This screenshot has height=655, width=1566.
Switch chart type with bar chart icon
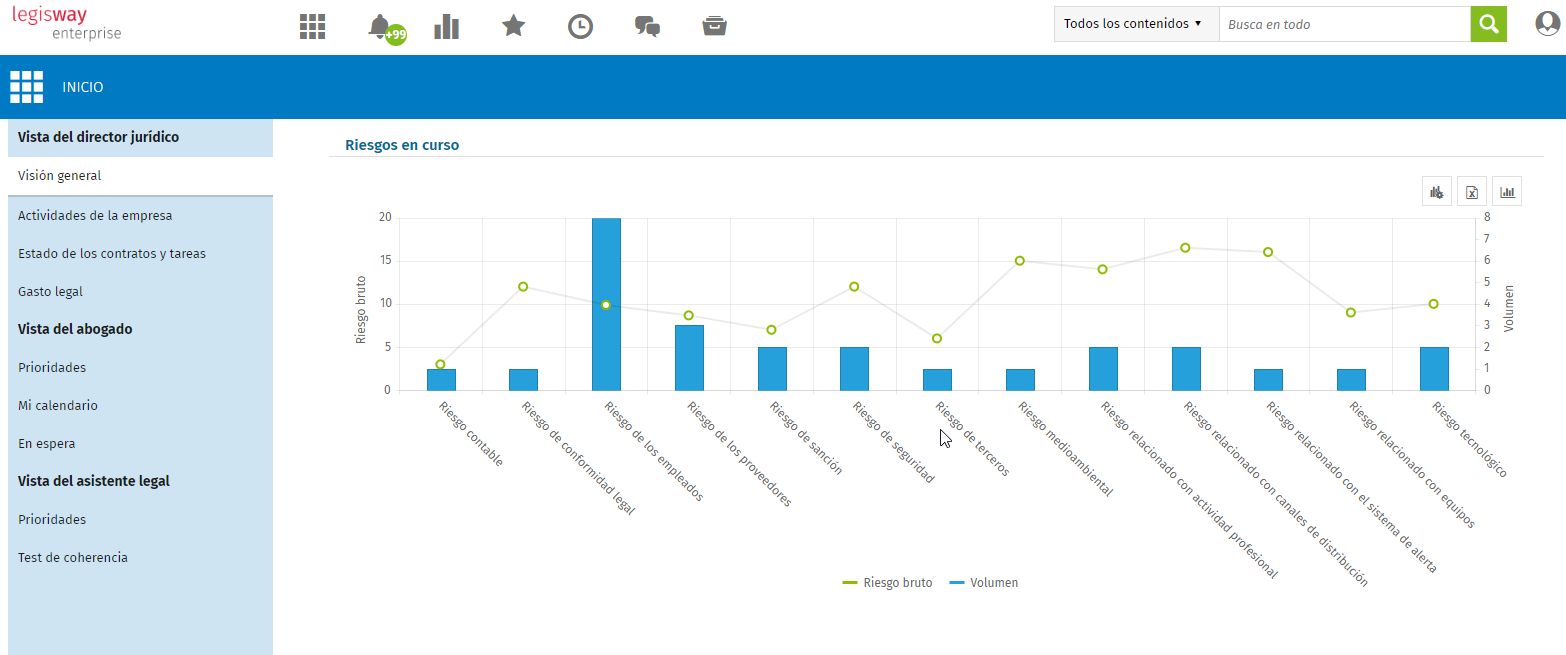coord(1507,192)
